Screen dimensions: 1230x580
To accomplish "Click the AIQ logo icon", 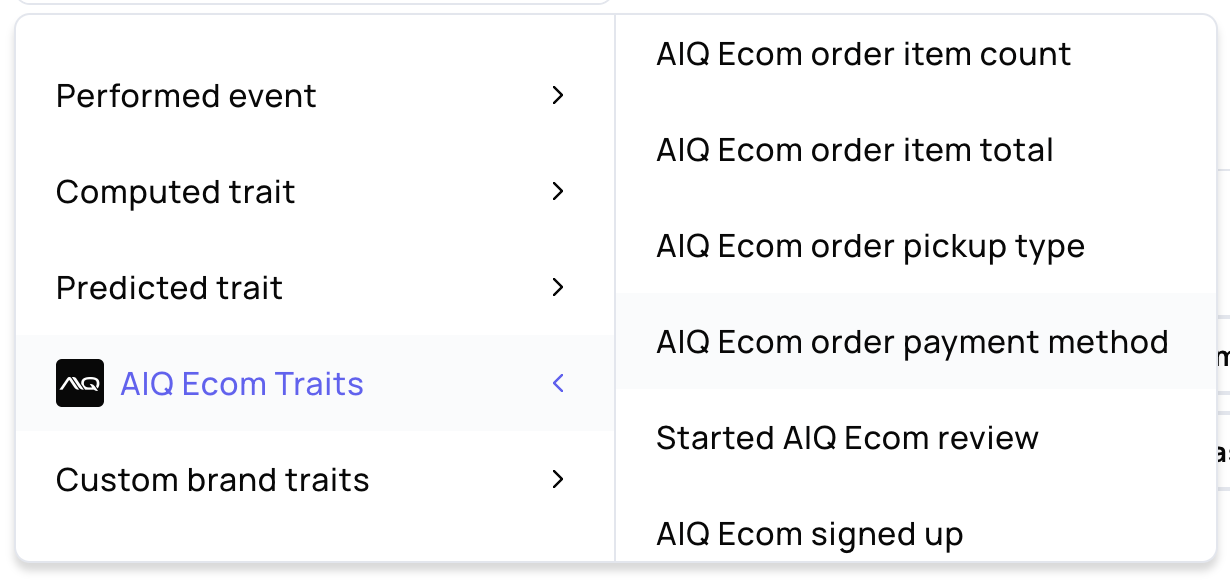I will 80,383.
